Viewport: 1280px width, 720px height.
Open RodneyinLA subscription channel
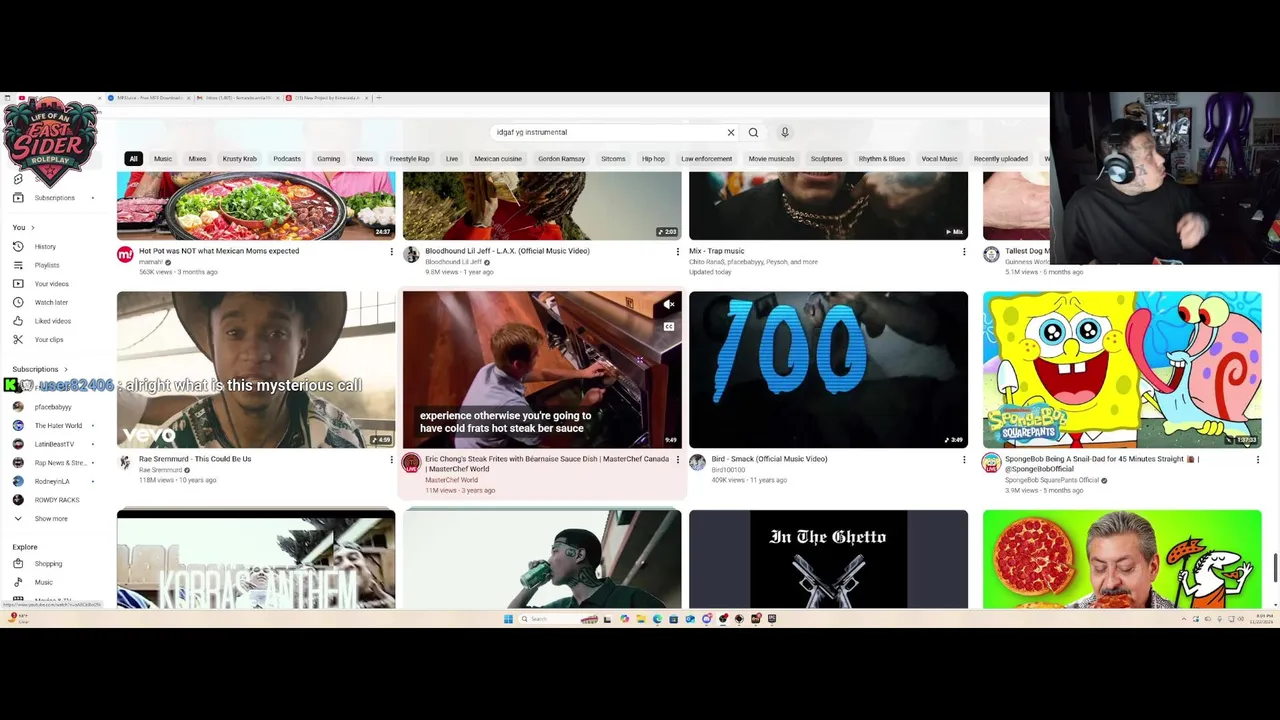[51, 481]
